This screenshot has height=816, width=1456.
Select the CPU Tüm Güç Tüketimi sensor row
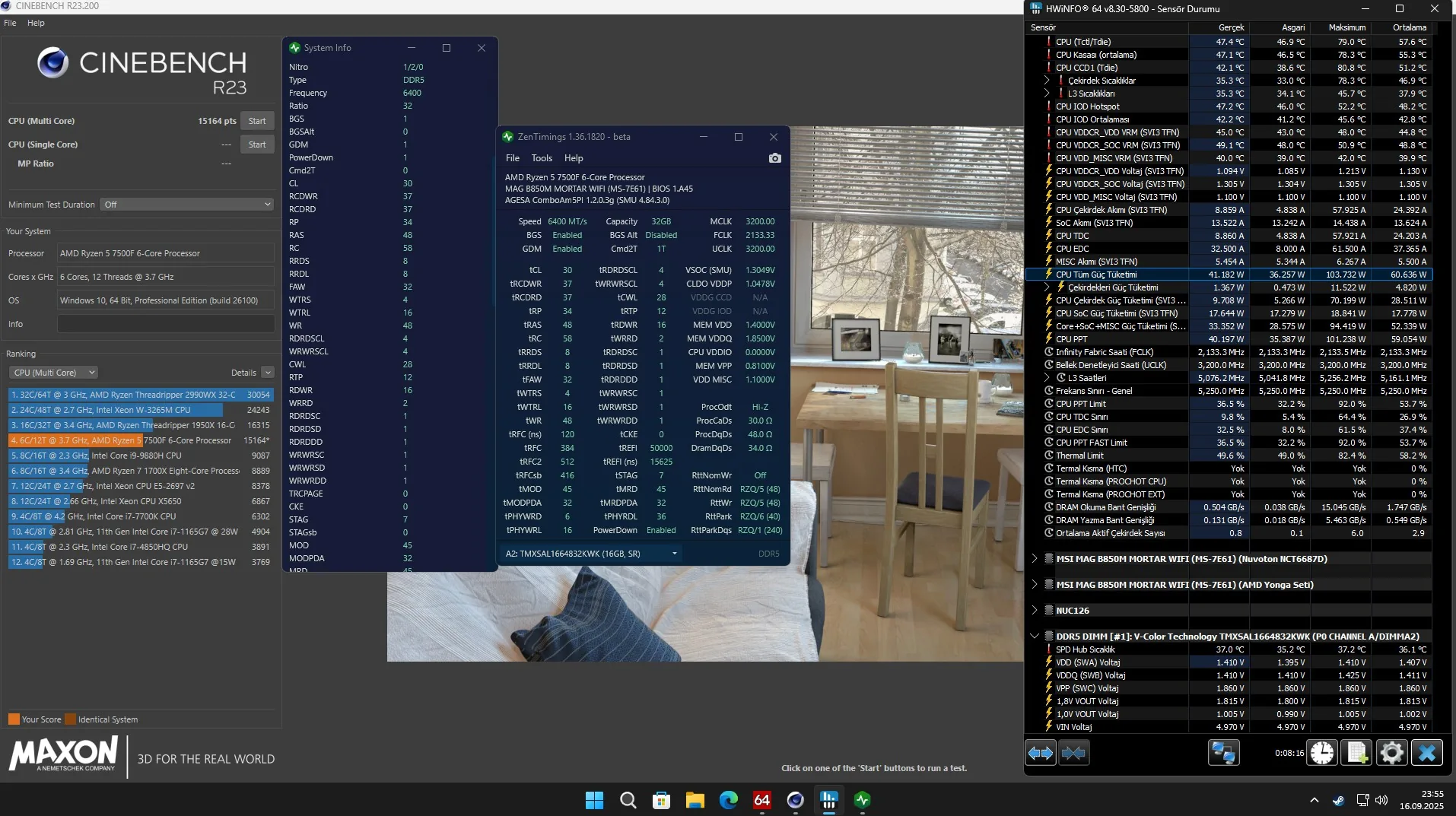point(1229,275)
